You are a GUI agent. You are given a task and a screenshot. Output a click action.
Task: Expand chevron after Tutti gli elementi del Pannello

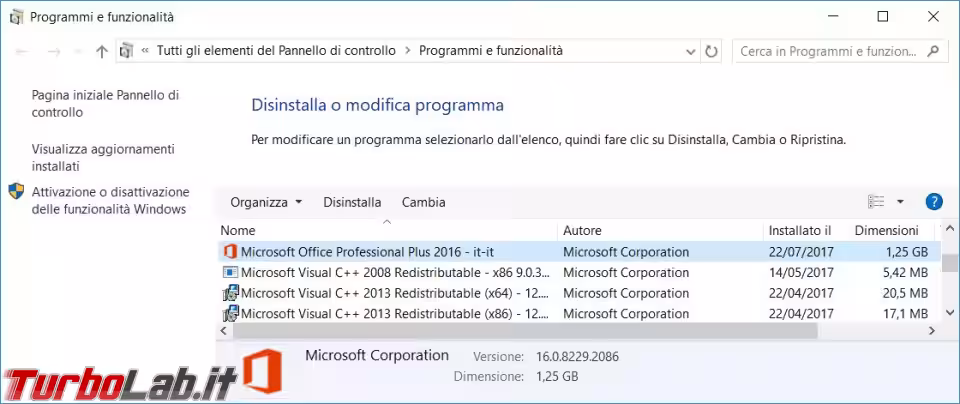407,51
